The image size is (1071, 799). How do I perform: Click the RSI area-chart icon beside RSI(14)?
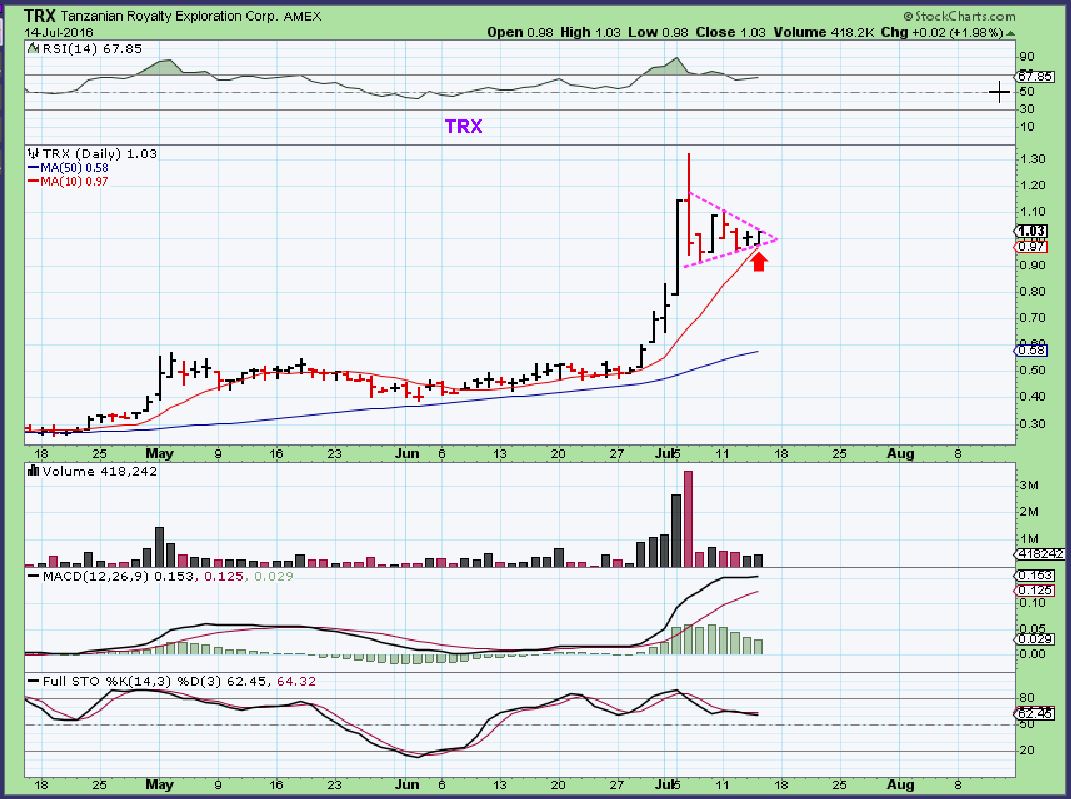point(33,48)
